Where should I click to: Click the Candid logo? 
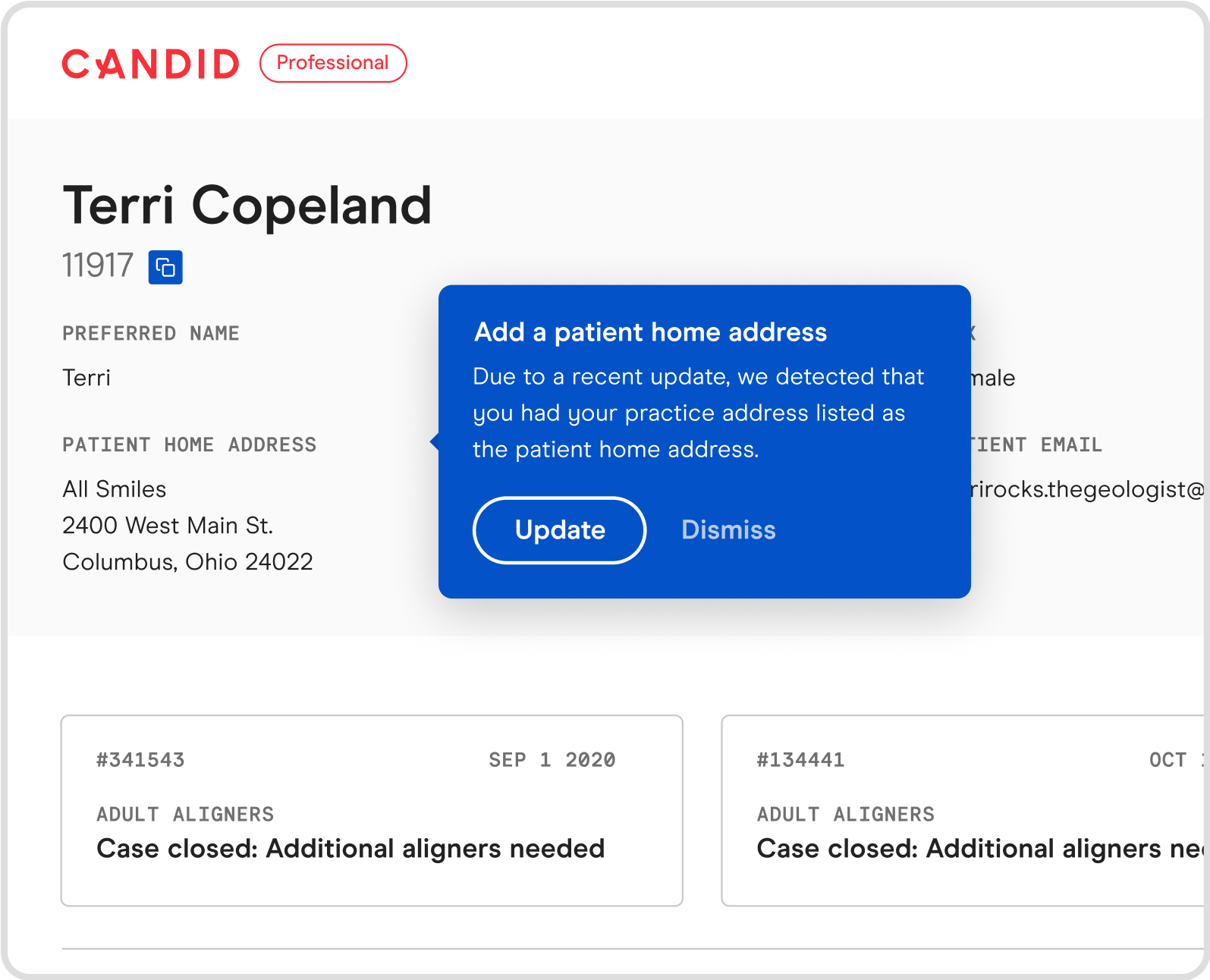(x=150, y=64)
